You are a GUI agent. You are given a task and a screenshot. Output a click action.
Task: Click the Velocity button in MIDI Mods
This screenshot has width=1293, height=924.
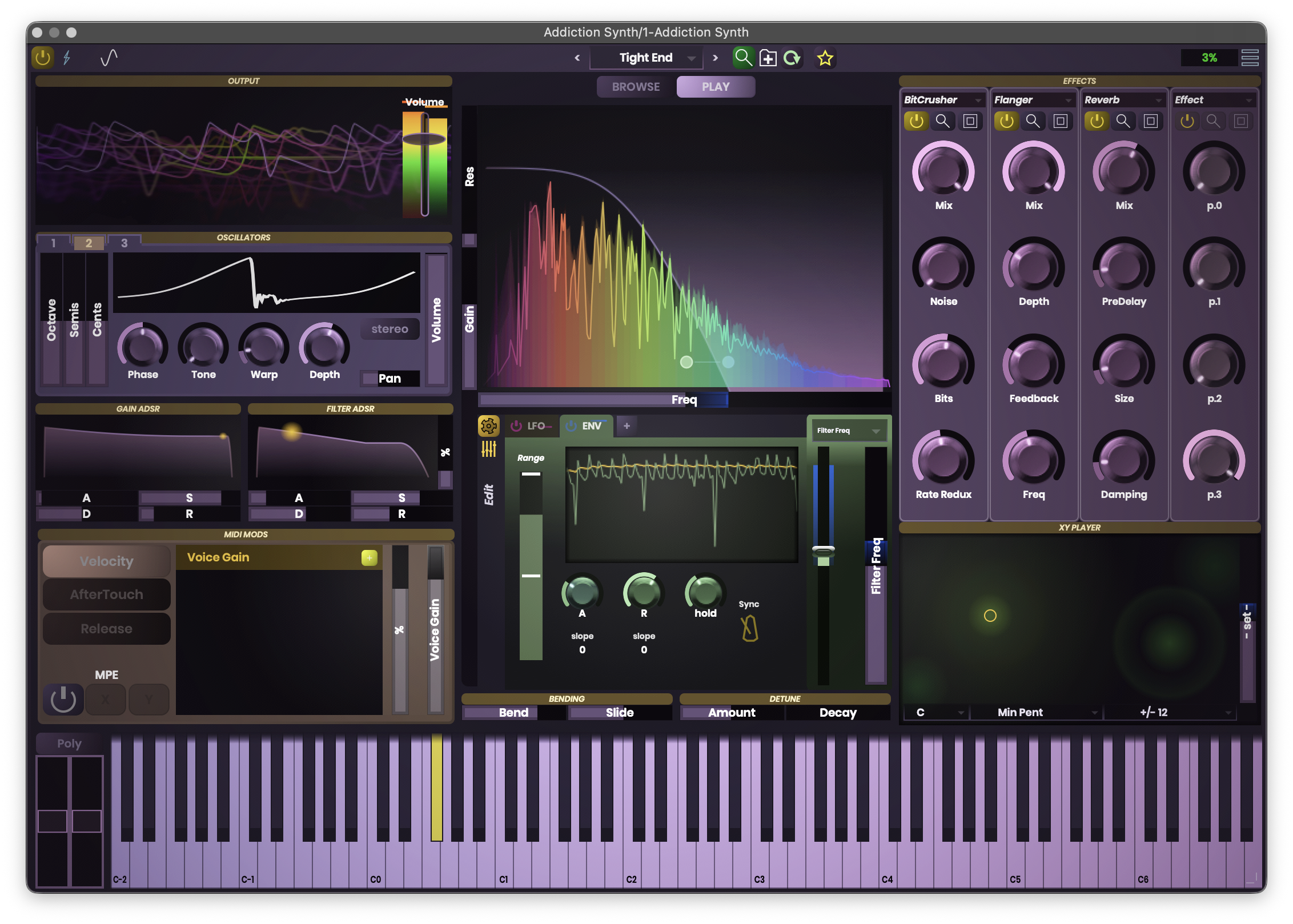pos(106,561)
